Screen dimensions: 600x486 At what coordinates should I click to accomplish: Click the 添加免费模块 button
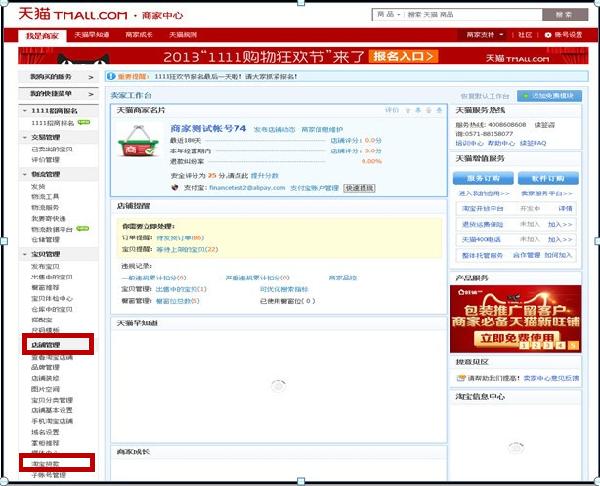click(x=549, y=96)
